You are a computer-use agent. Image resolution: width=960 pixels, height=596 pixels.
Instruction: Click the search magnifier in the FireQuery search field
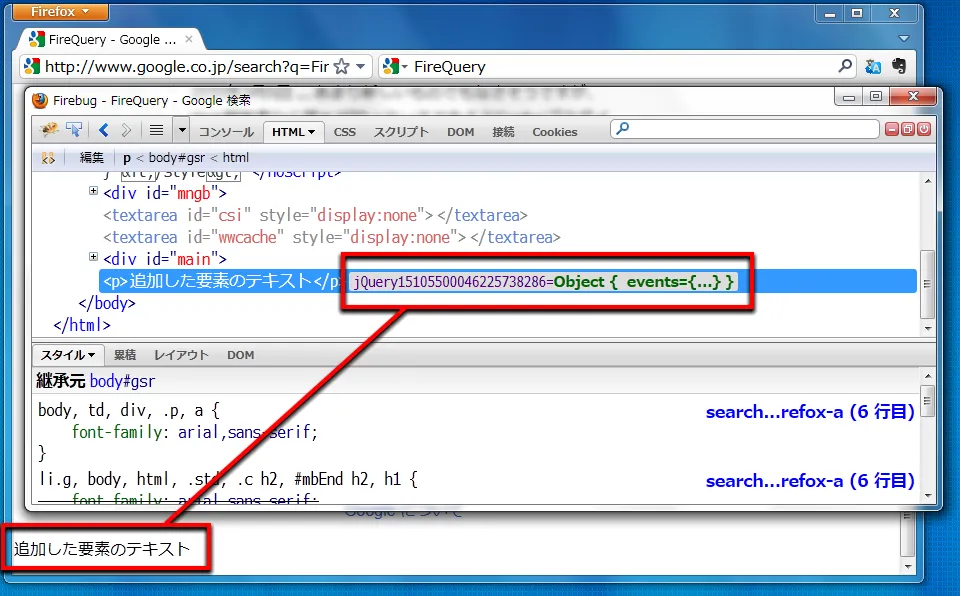click(845, 65)
